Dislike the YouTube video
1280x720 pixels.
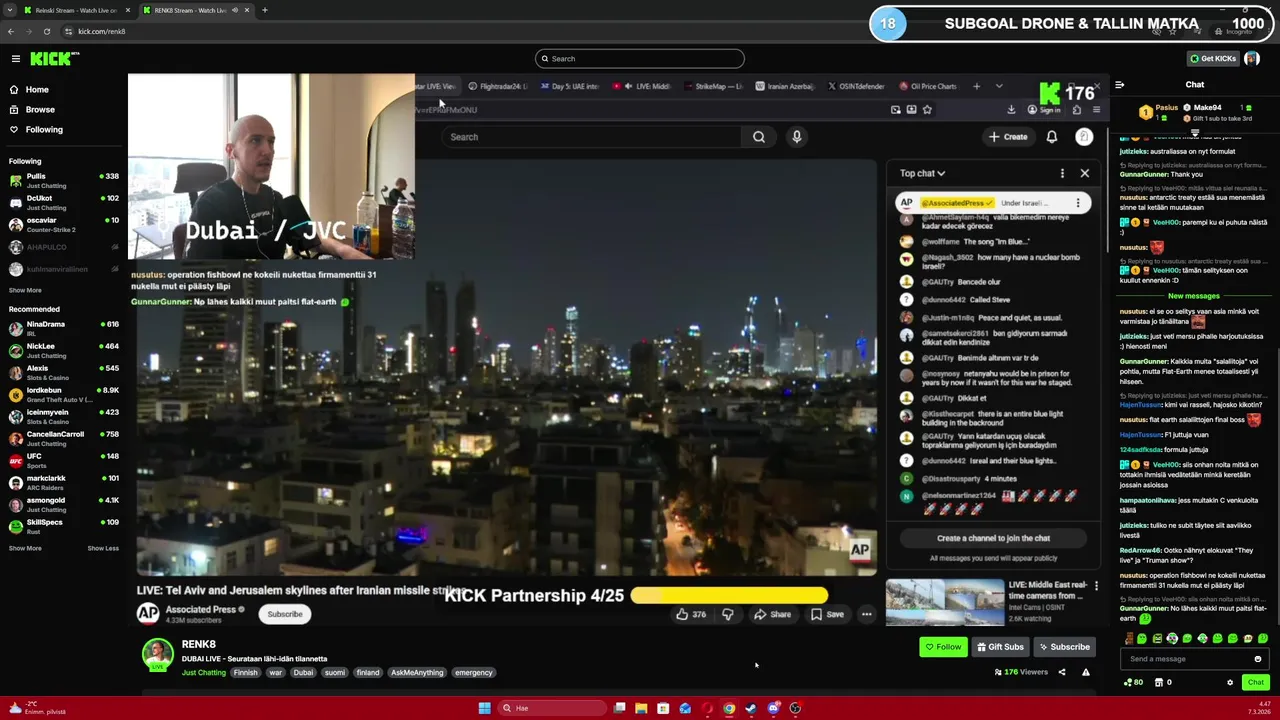(728, 615)
